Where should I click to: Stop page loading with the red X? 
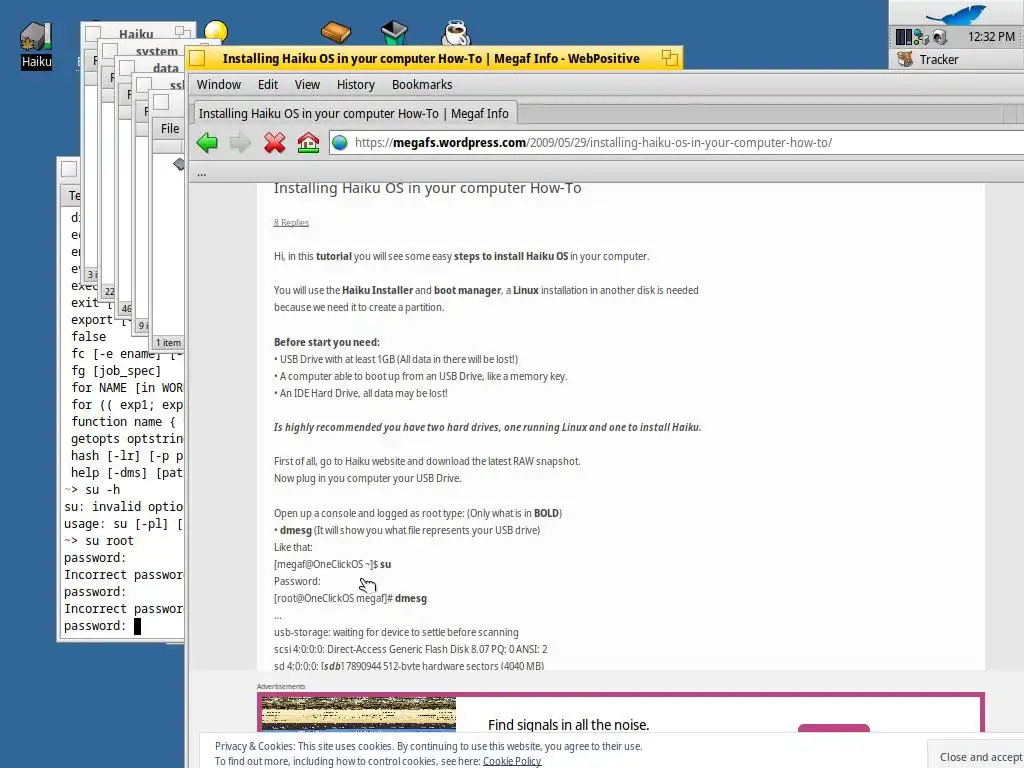[x=274, y=142]
